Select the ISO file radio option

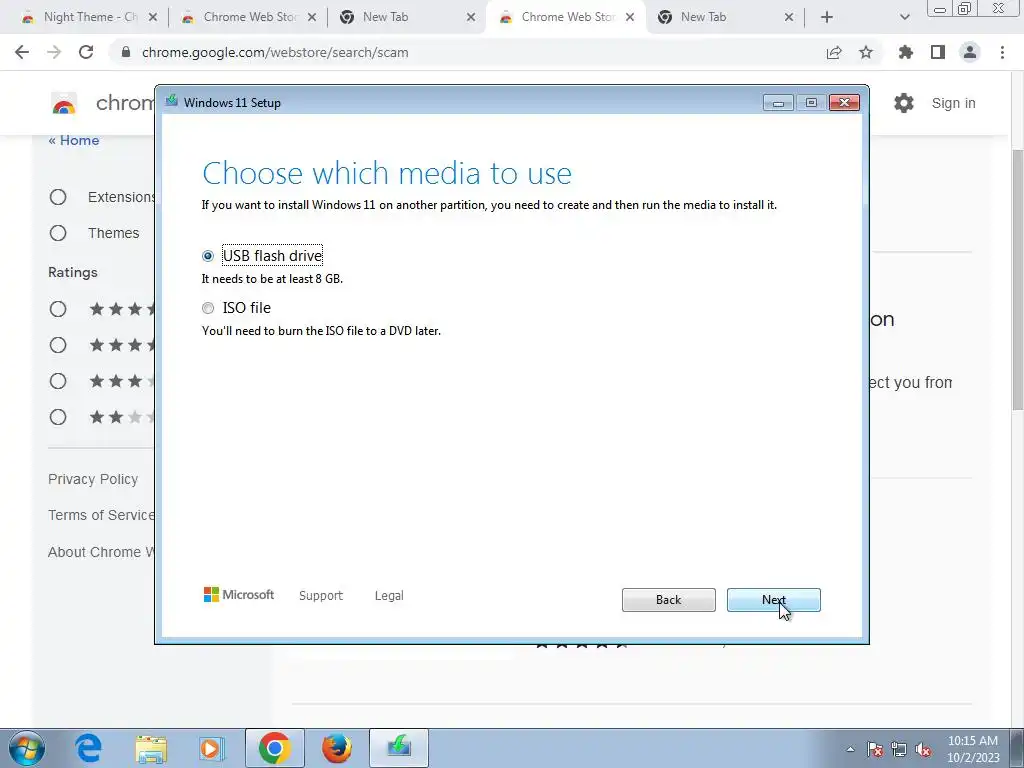pyautogui.click(x=208, y=308)
